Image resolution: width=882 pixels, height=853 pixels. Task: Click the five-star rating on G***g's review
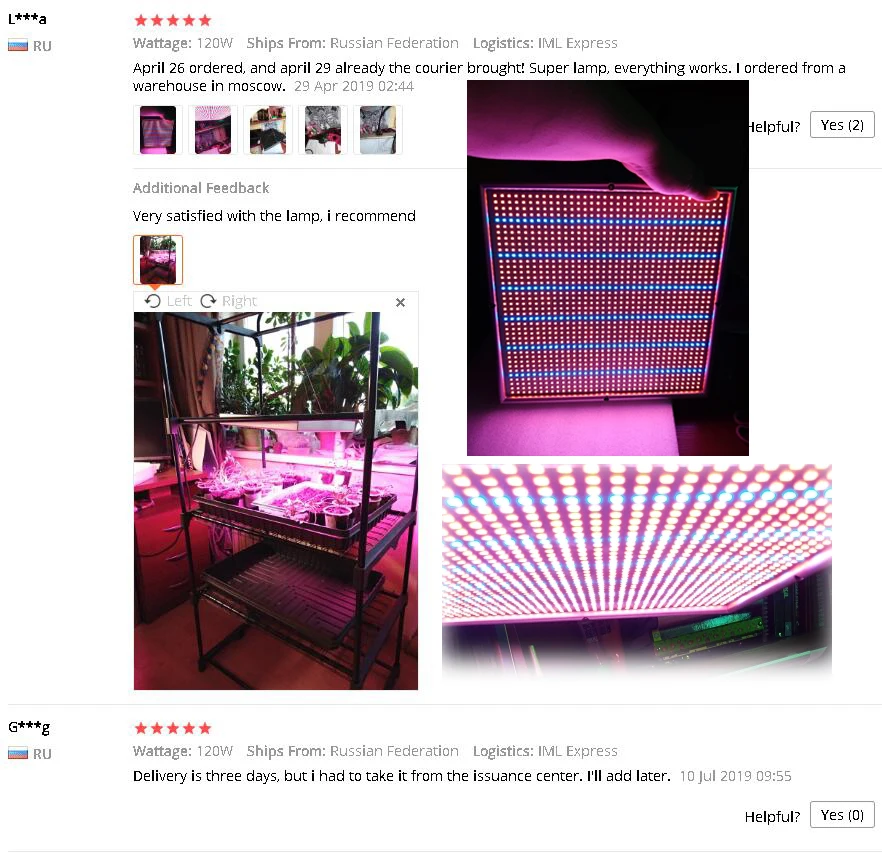pos(173,729)
